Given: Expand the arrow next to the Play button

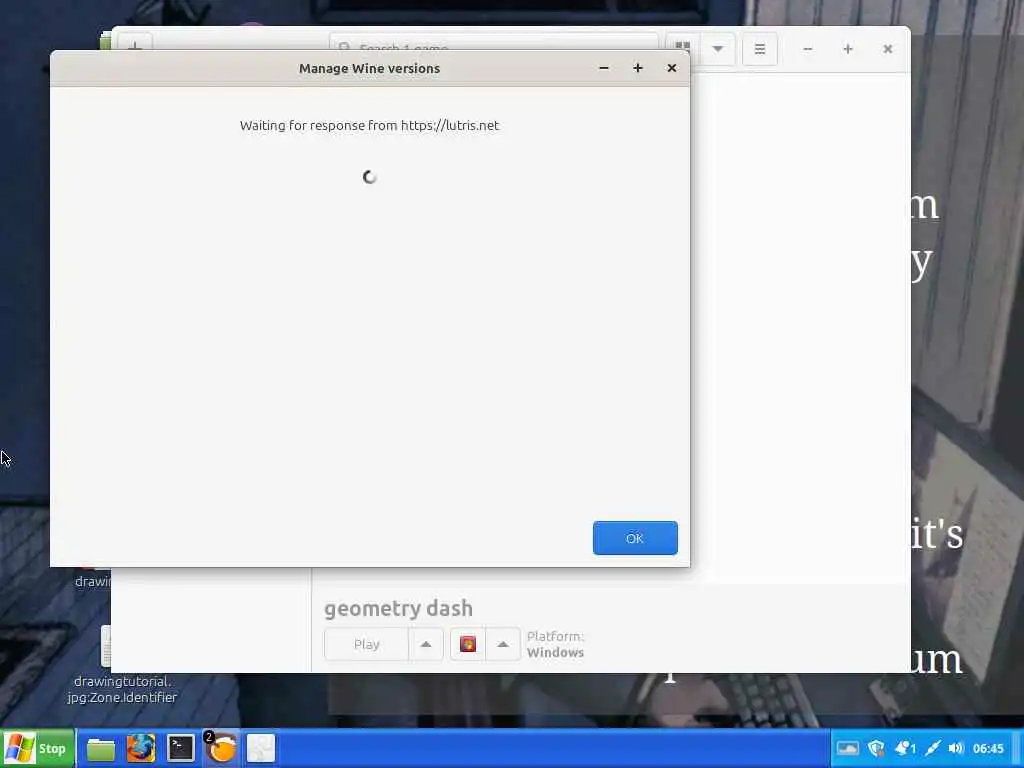Looking at the screenshot, I should [x=426, y=645].
